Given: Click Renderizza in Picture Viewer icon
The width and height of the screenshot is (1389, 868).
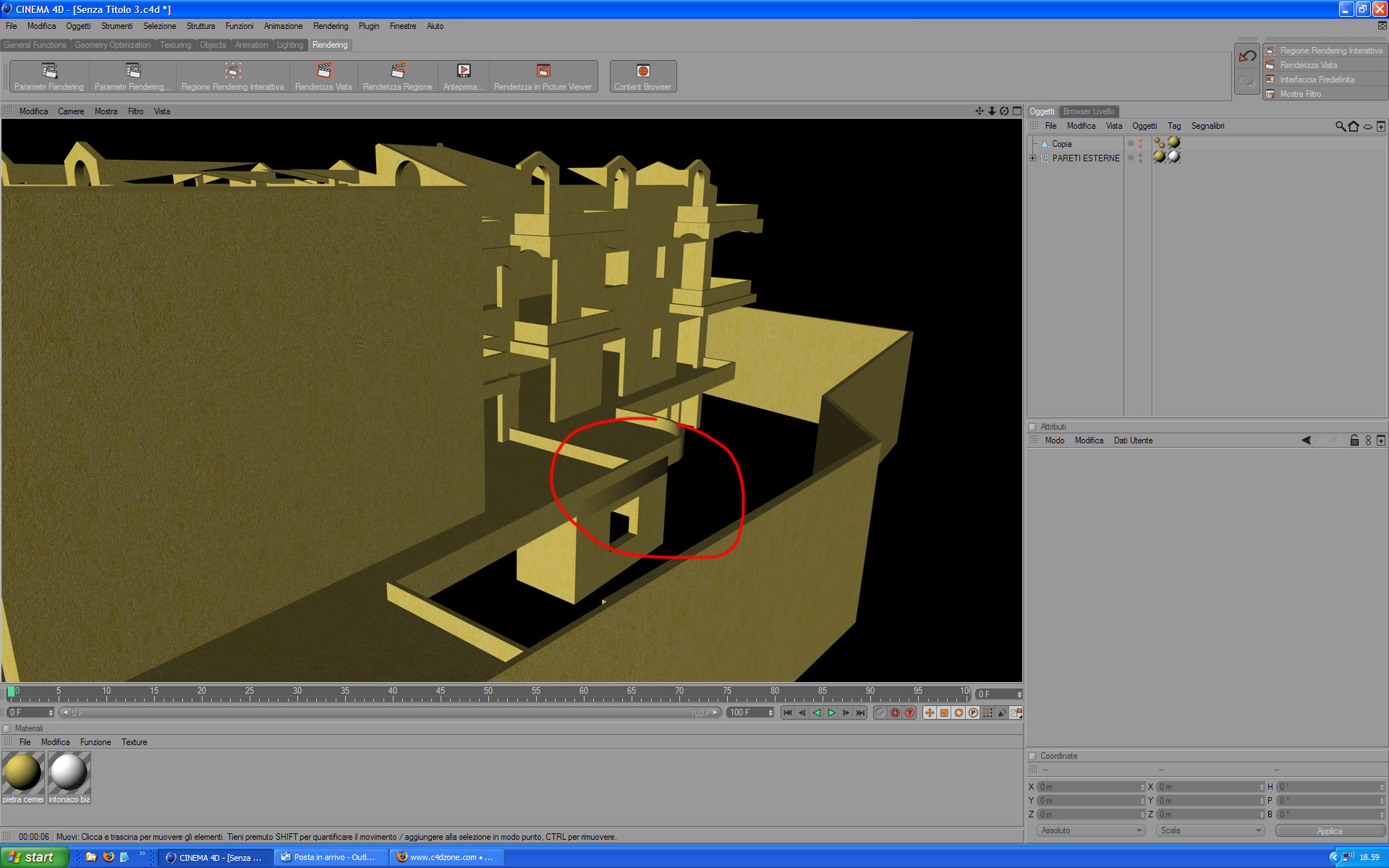Looking at the screenshot, I should tap(543, 76).
